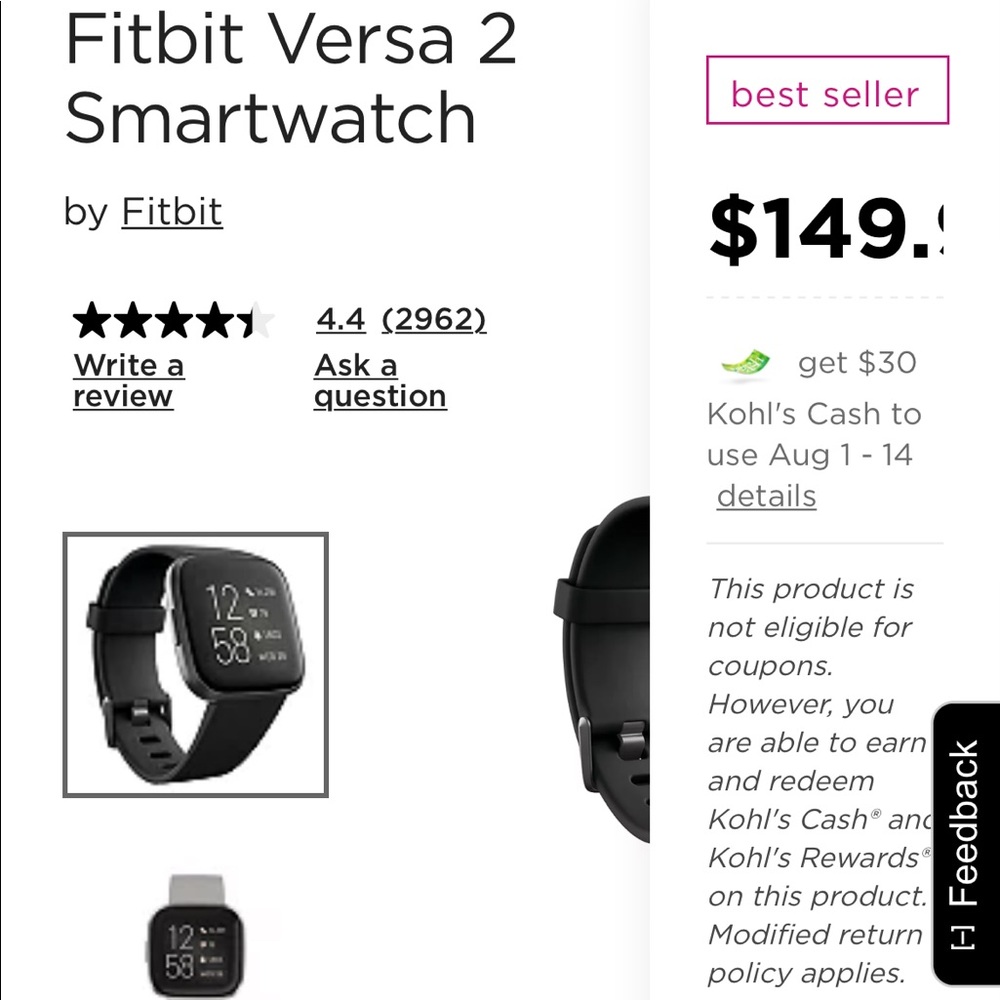1000x1000 pixels.
Task: Select the fourth star in the rating
Action: coord(216,320)
